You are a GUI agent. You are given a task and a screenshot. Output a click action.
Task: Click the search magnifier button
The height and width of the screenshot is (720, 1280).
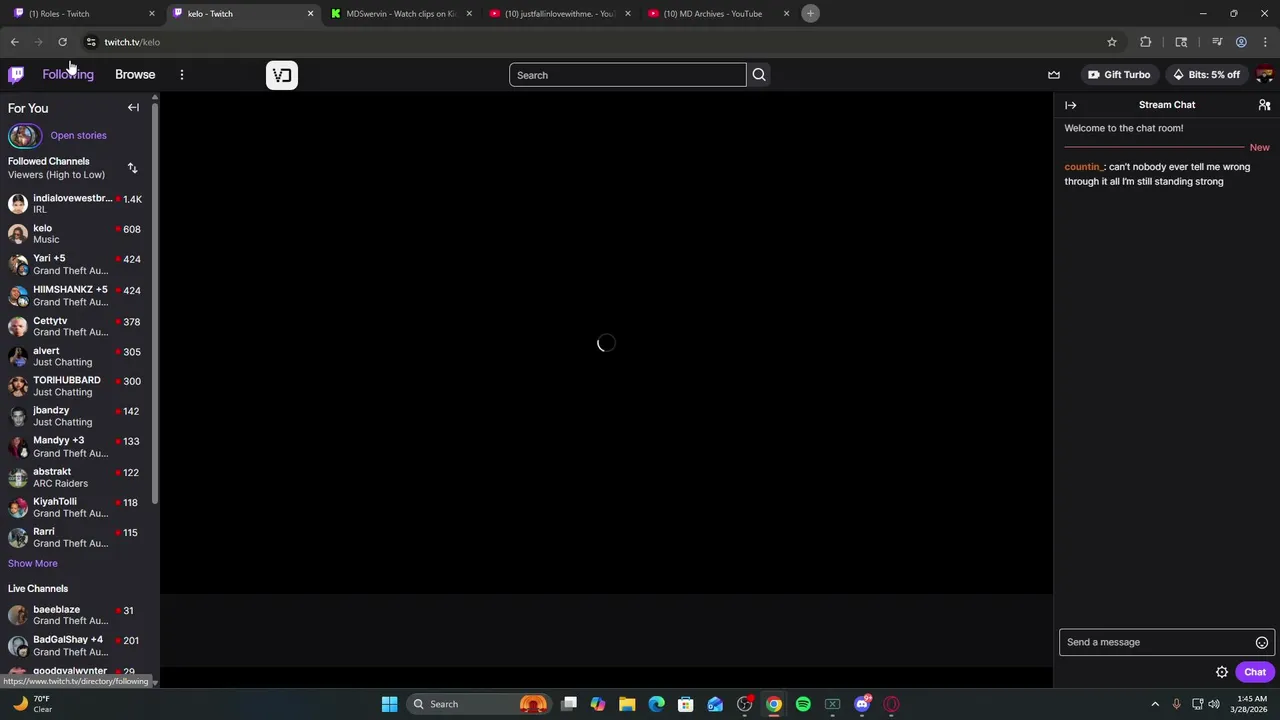coord(759,75)
